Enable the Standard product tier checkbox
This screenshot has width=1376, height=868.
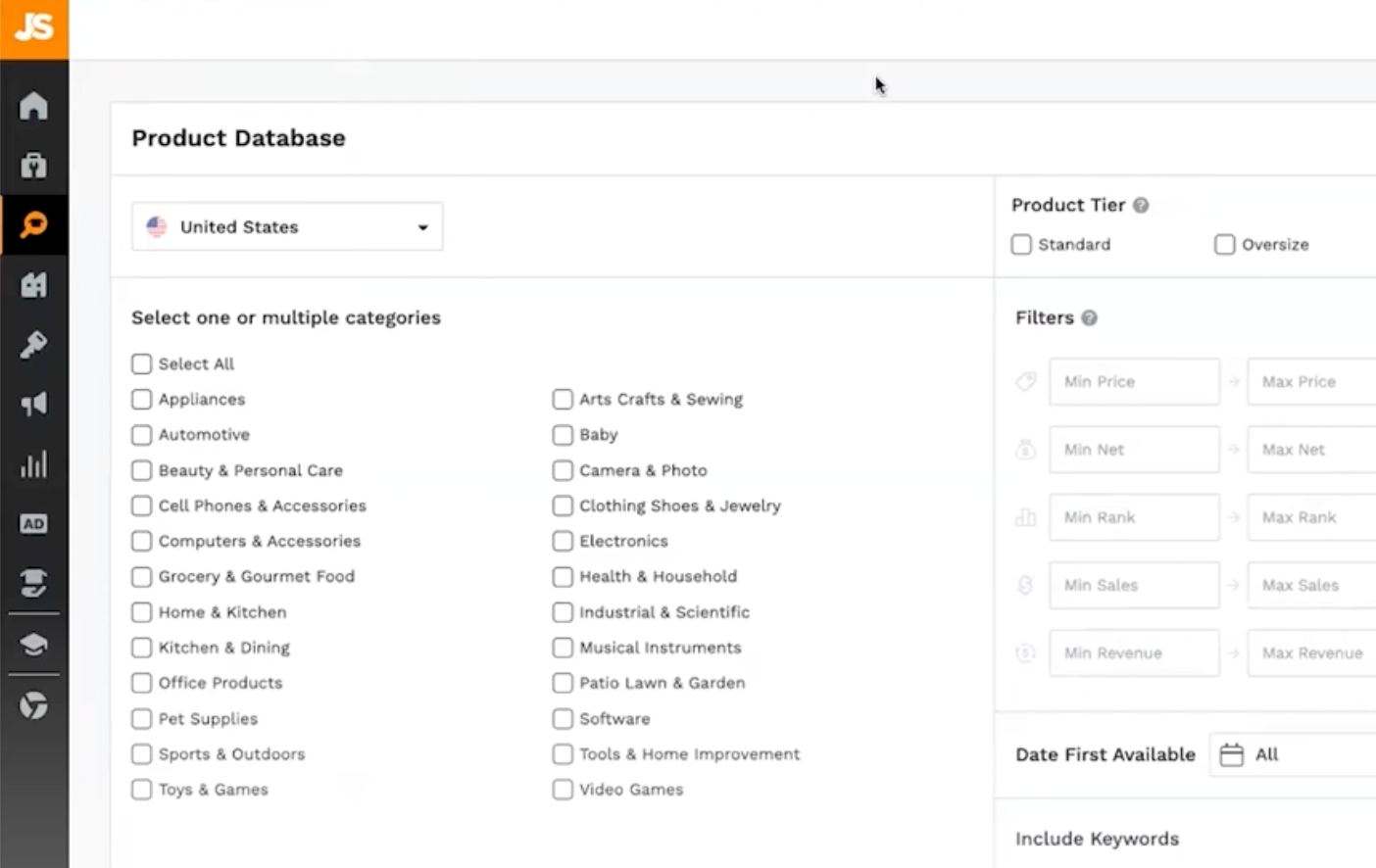pos(1020,245)
